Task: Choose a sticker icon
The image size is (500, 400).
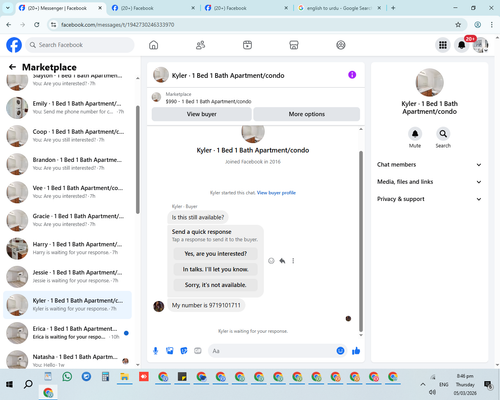Action: [x=184, y=351]
